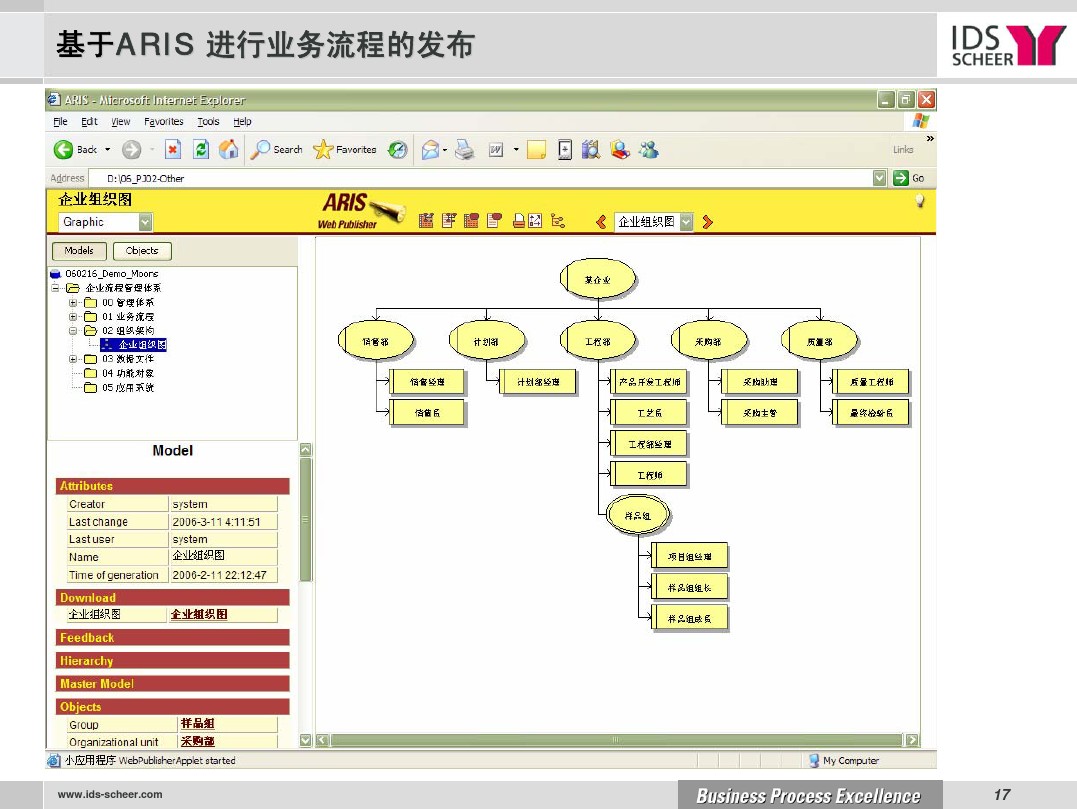
Task: Open the File menu
Action: (x=60, y=122)
